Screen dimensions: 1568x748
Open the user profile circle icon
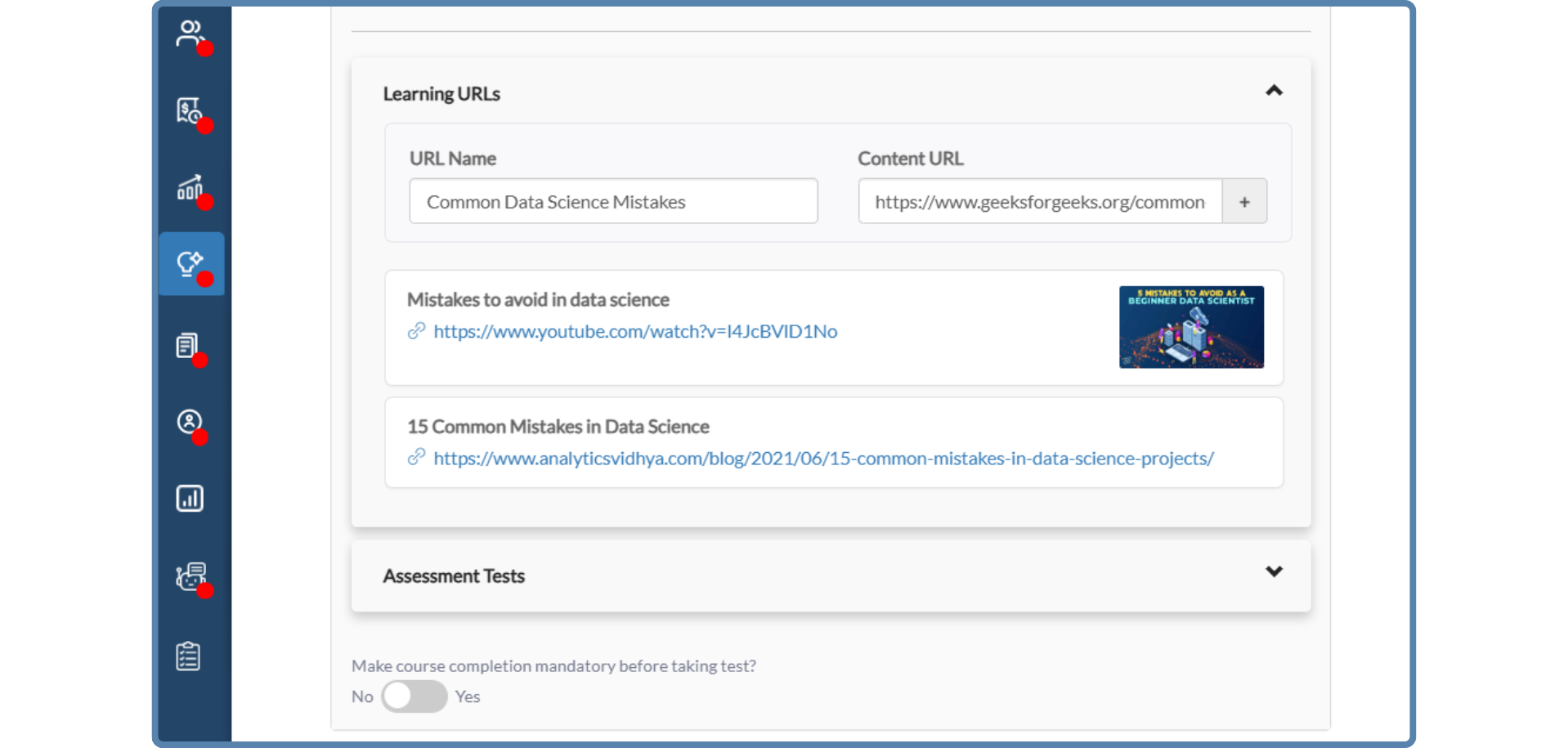point(190,422)
